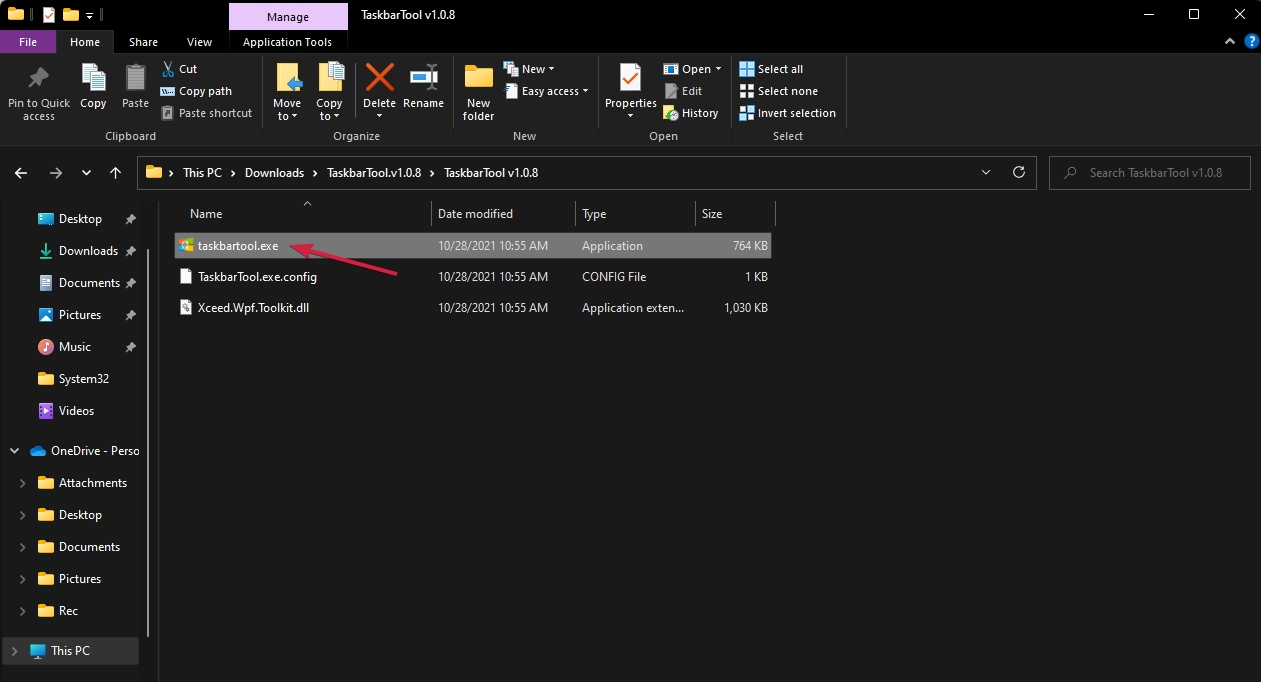Delete taskbartool.exe with the ribbon icon
The image size is (1261, 682).
click(379, 89)
